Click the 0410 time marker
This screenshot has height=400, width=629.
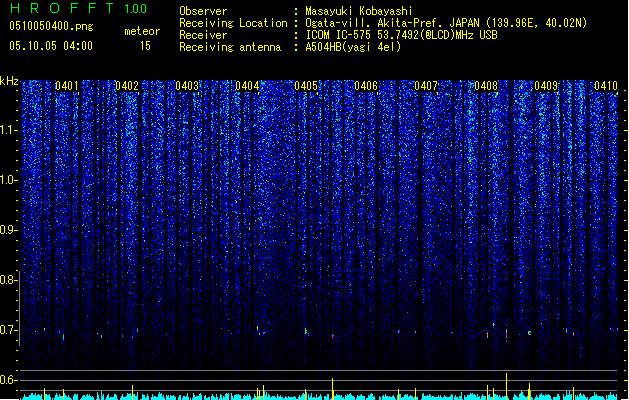tap(606, 86)
